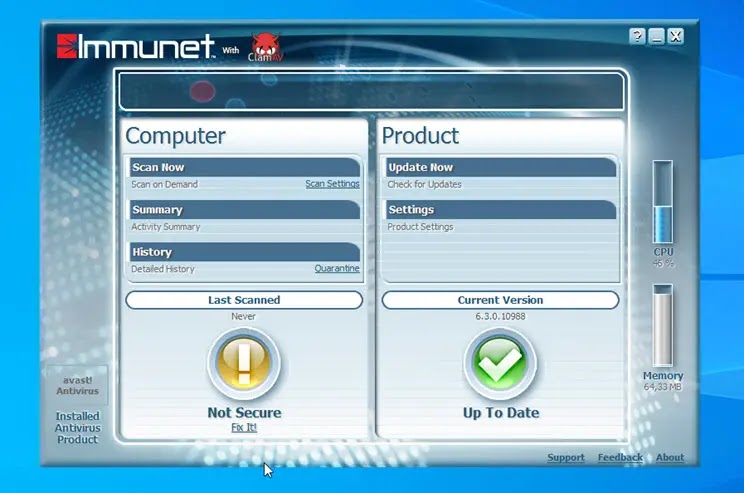
Task: Open the Feedback link
Action: coord(620,457)
